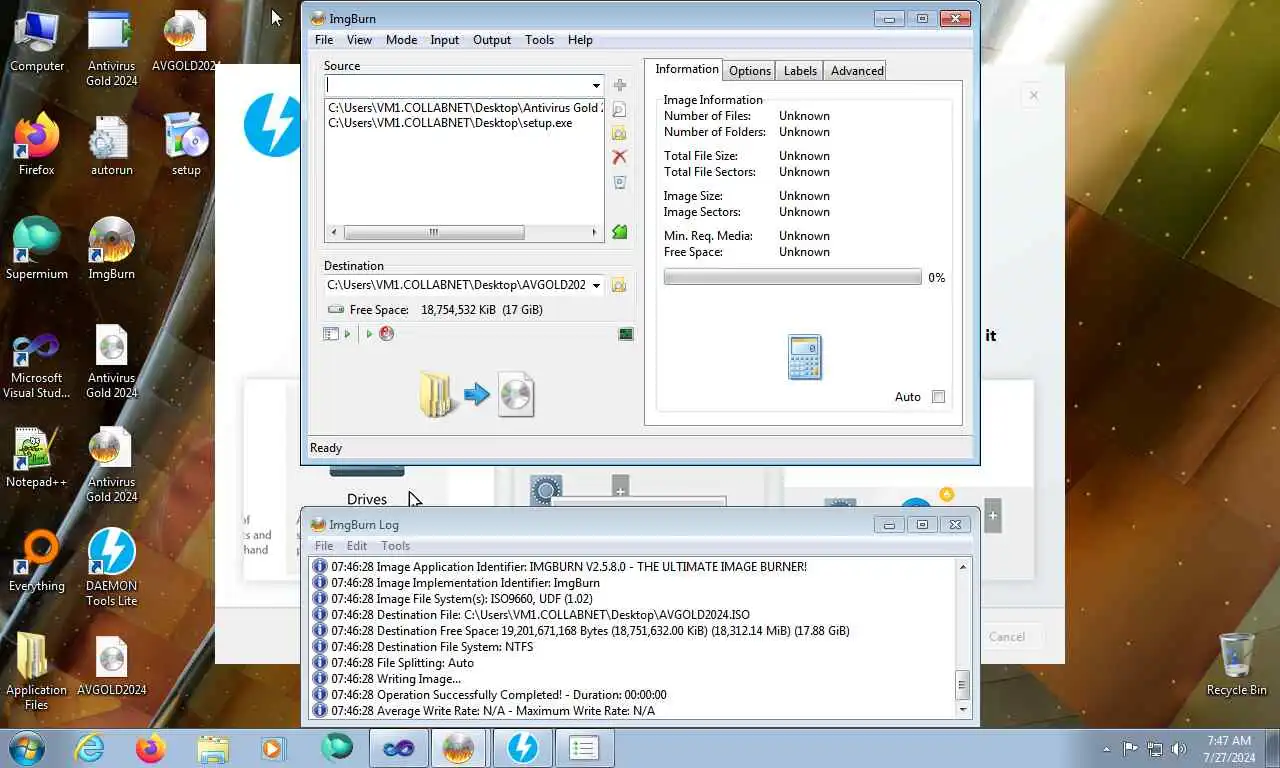
Task: Select the ImgBurn desktop shortcut
Action: tap(112, 248)
